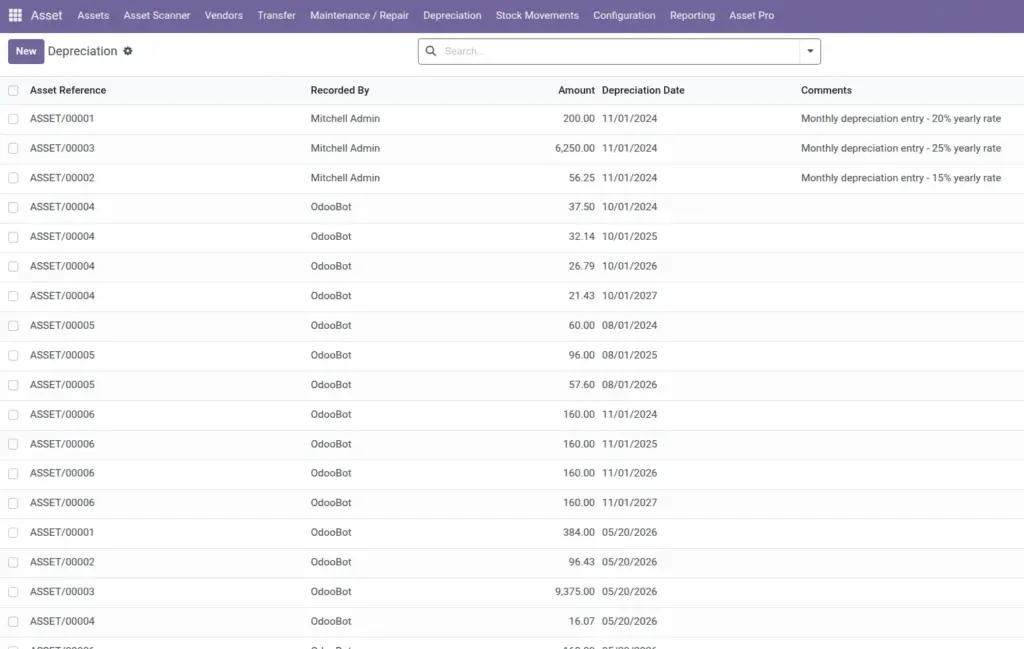Select checkbox for ASSET/00003 6,250.00 row
This screenshot has height=649, width=1024.
[x=13, y=148]
